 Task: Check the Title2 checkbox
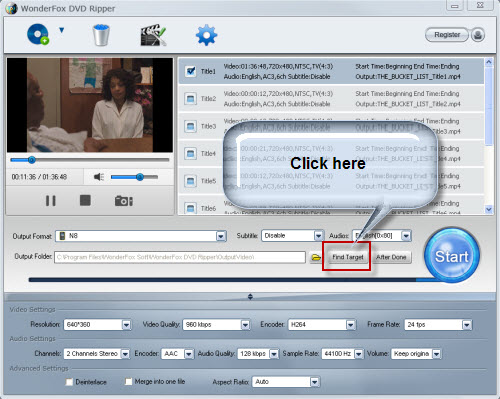click(x=190, y=99)
